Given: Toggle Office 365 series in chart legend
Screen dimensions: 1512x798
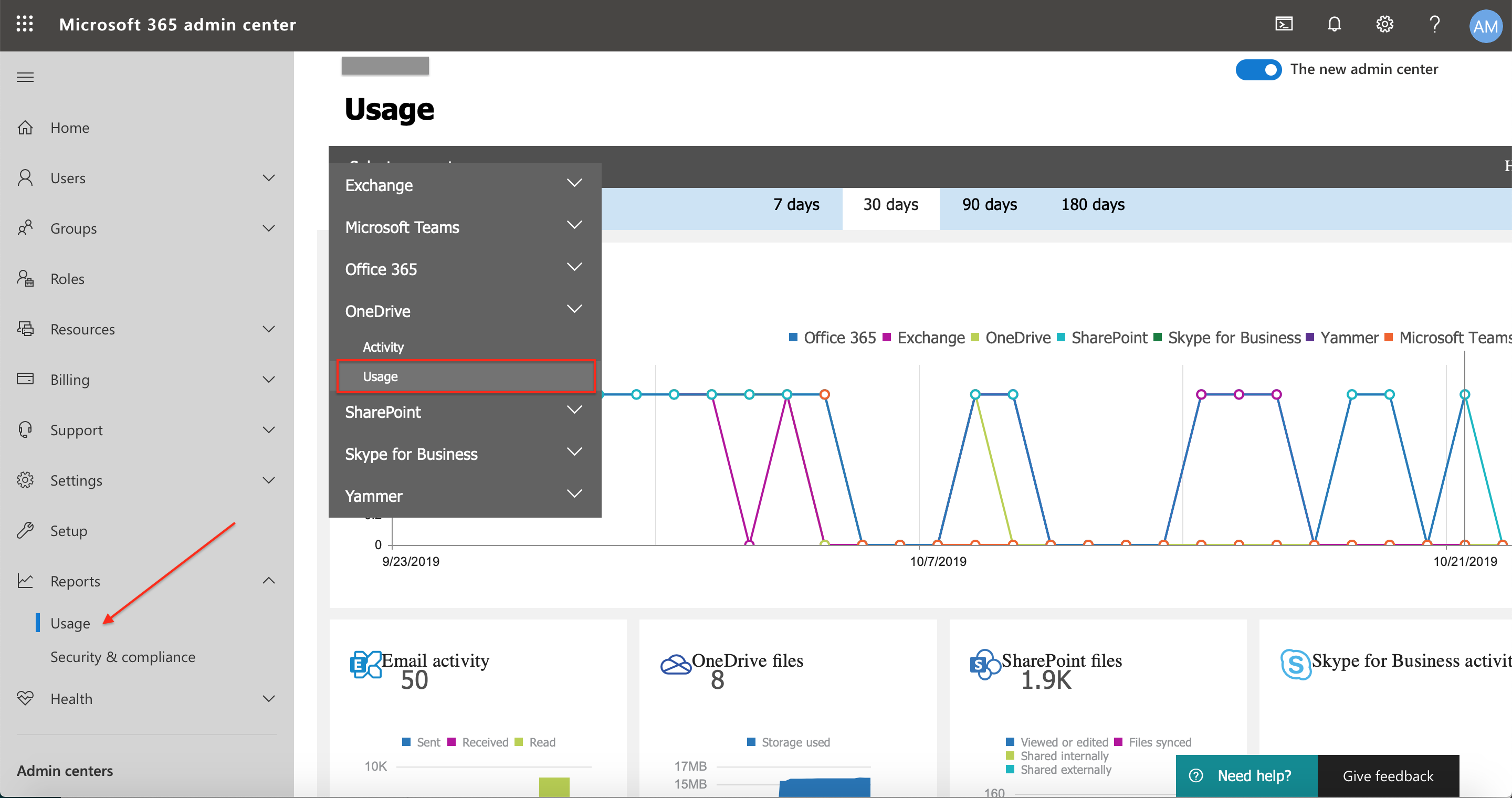Looking at the screenshot, I should [832, 338].
